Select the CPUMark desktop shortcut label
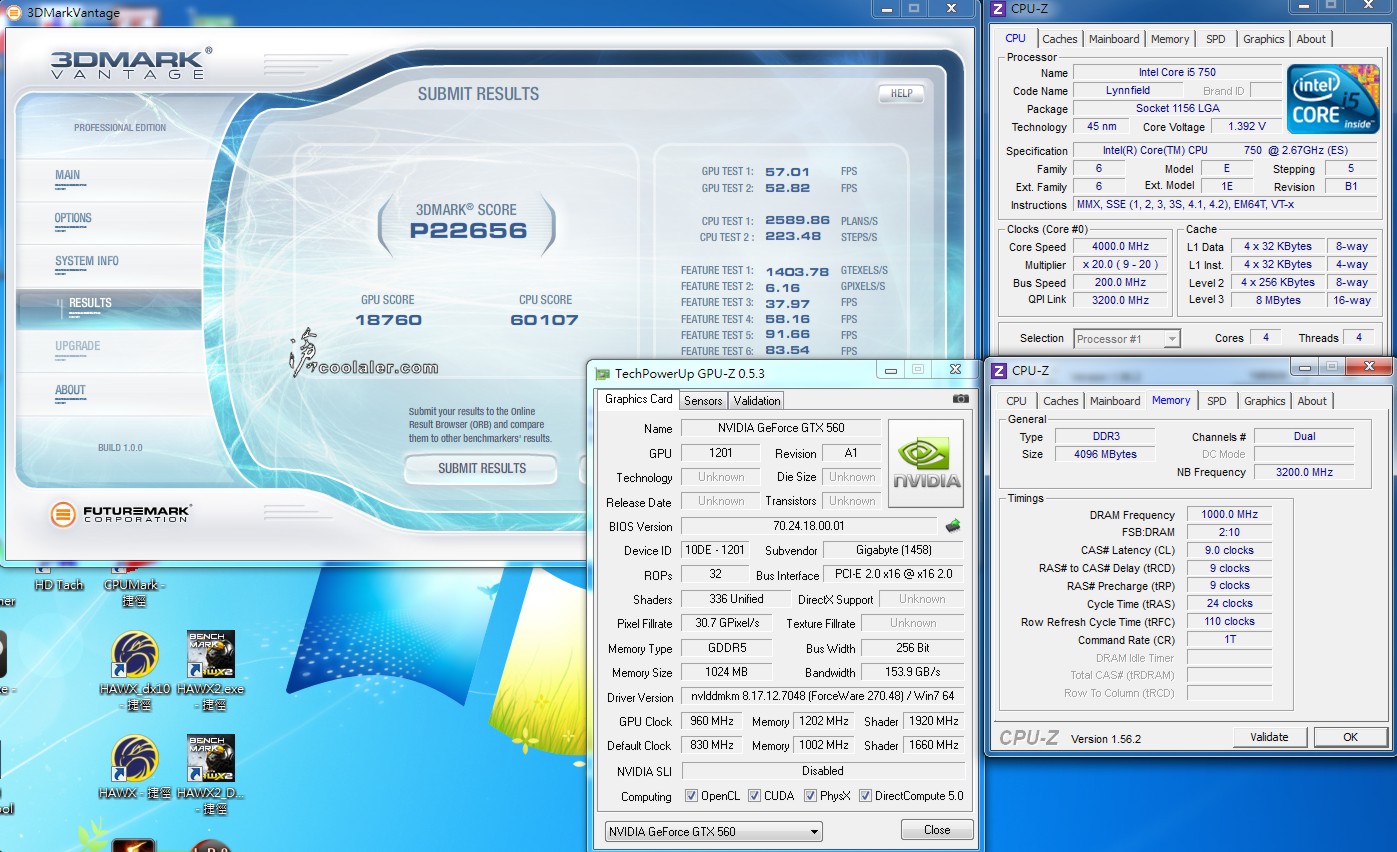 (x=135, y=592)
